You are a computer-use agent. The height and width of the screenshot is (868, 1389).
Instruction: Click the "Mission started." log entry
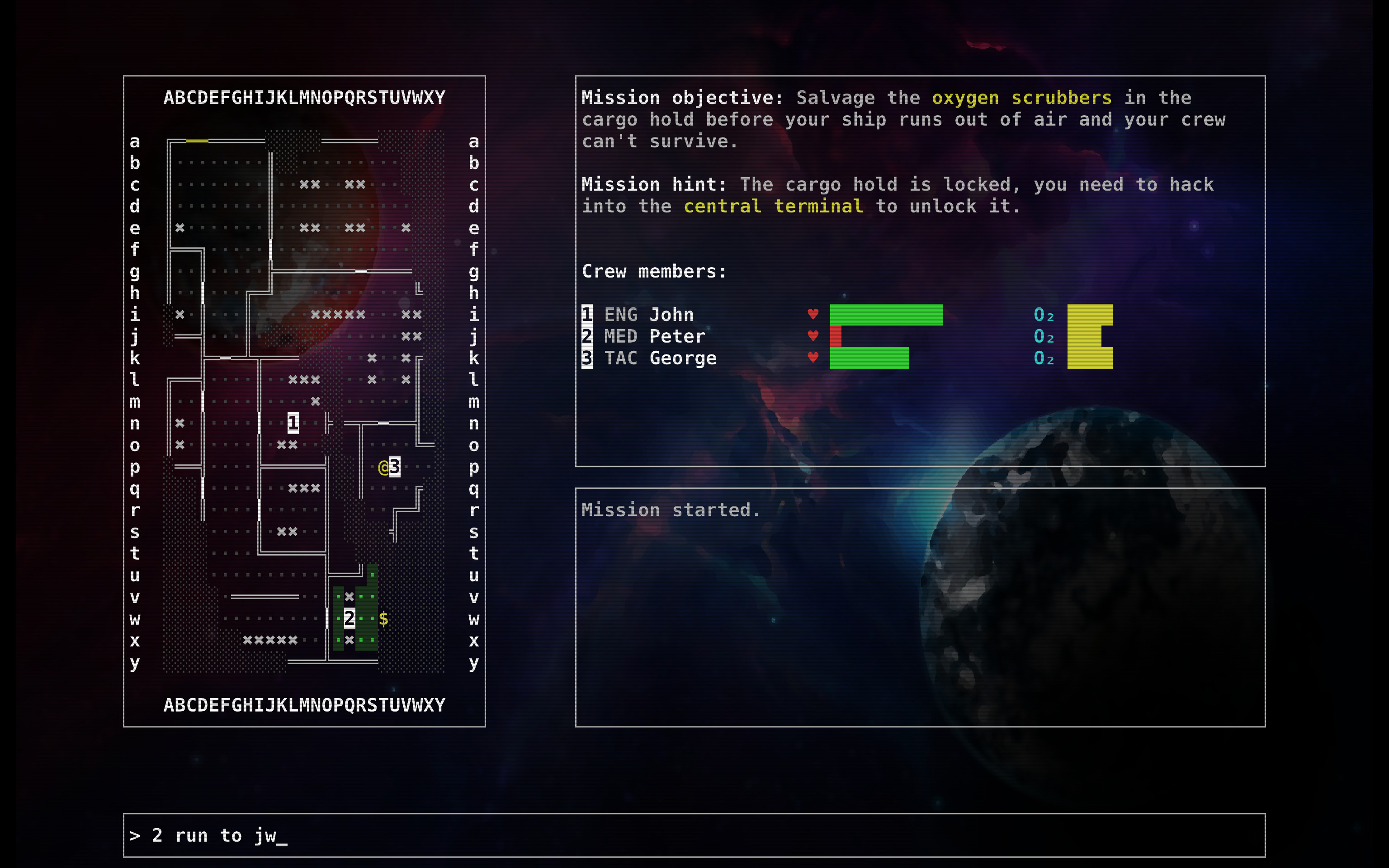(x=671, y=510)
